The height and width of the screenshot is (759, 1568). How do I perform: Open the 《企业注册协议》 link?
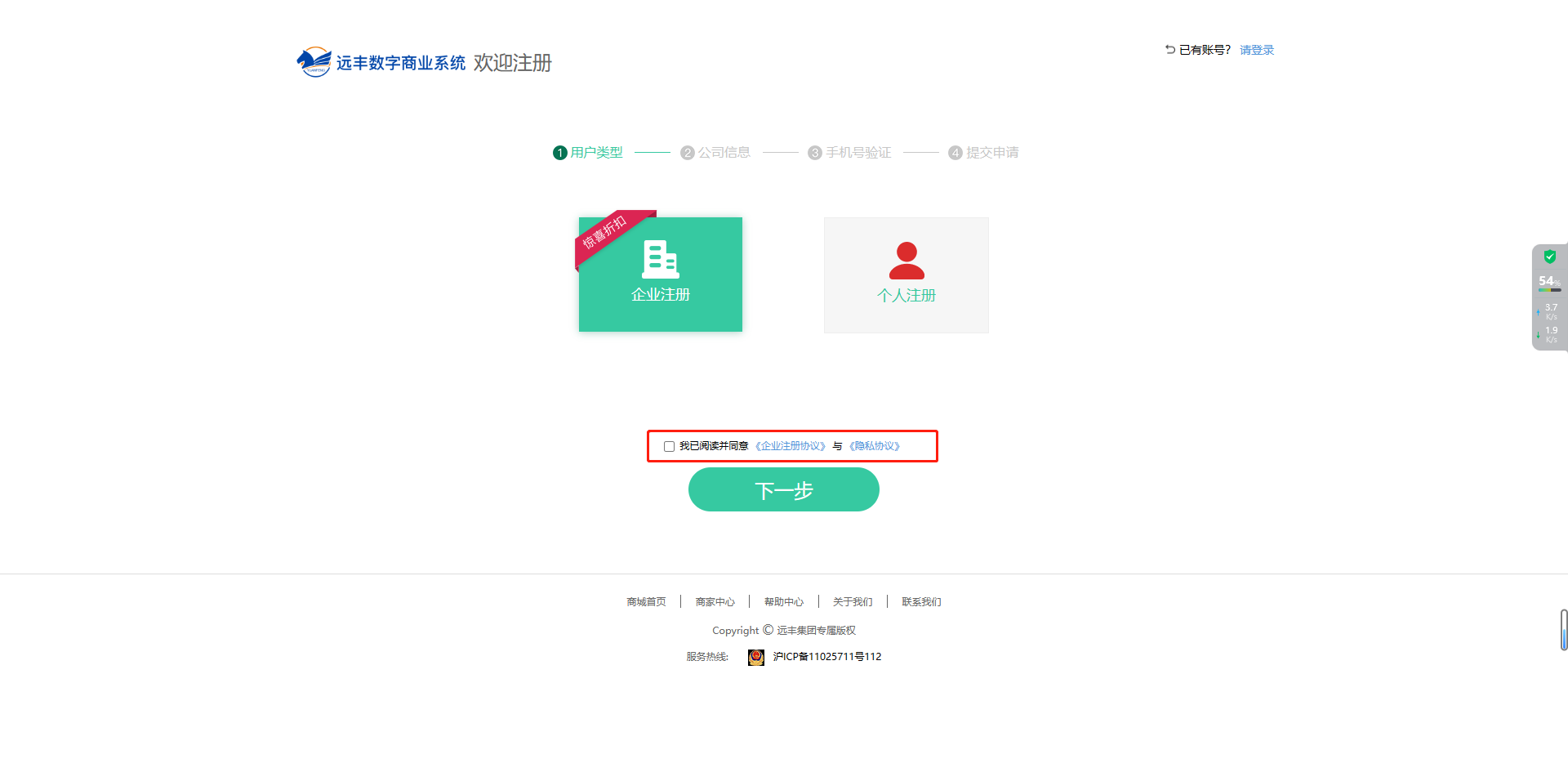(791, 446)
